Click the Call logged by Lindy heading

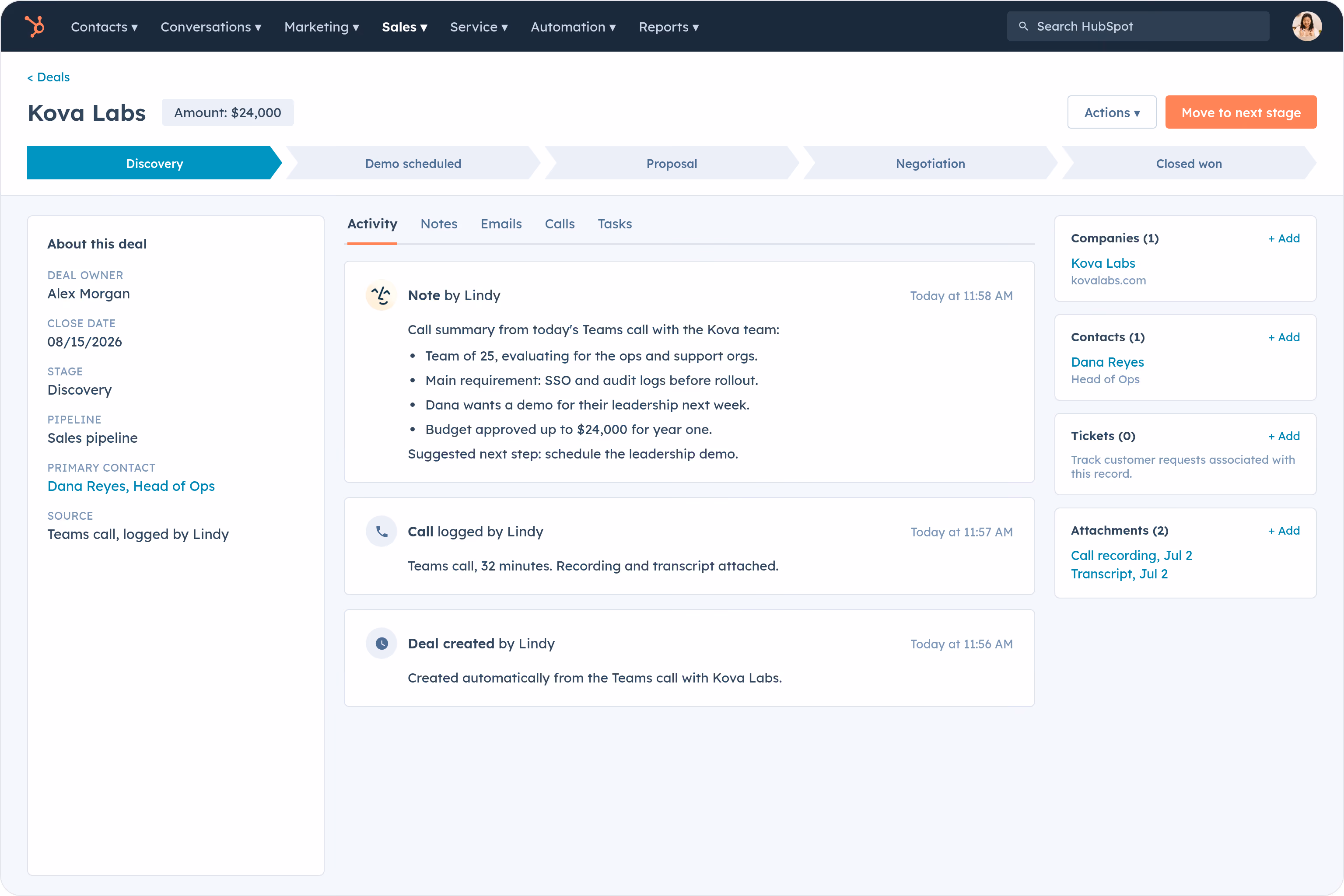coord(476,532)
